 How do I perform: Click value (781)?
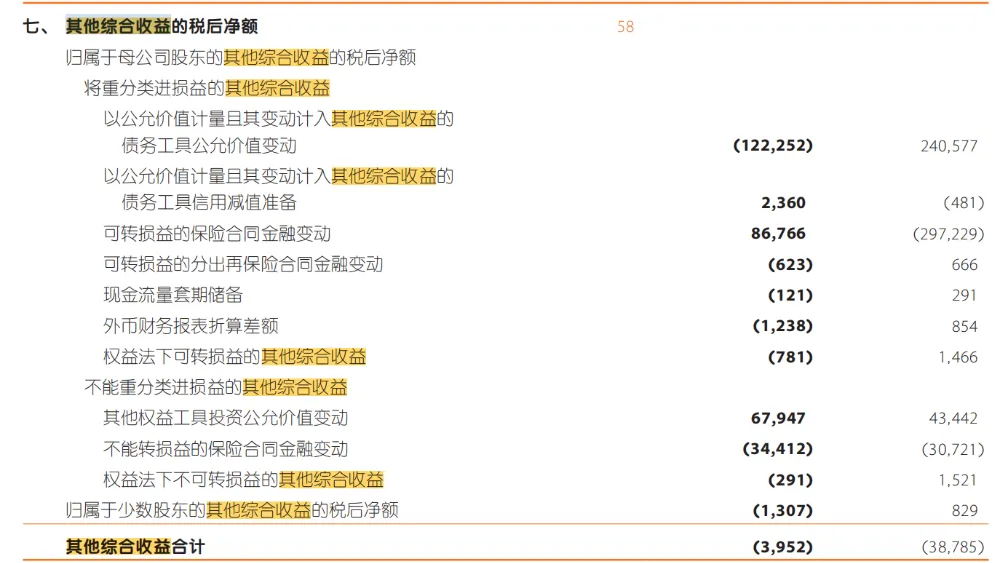tap(790, 357)
